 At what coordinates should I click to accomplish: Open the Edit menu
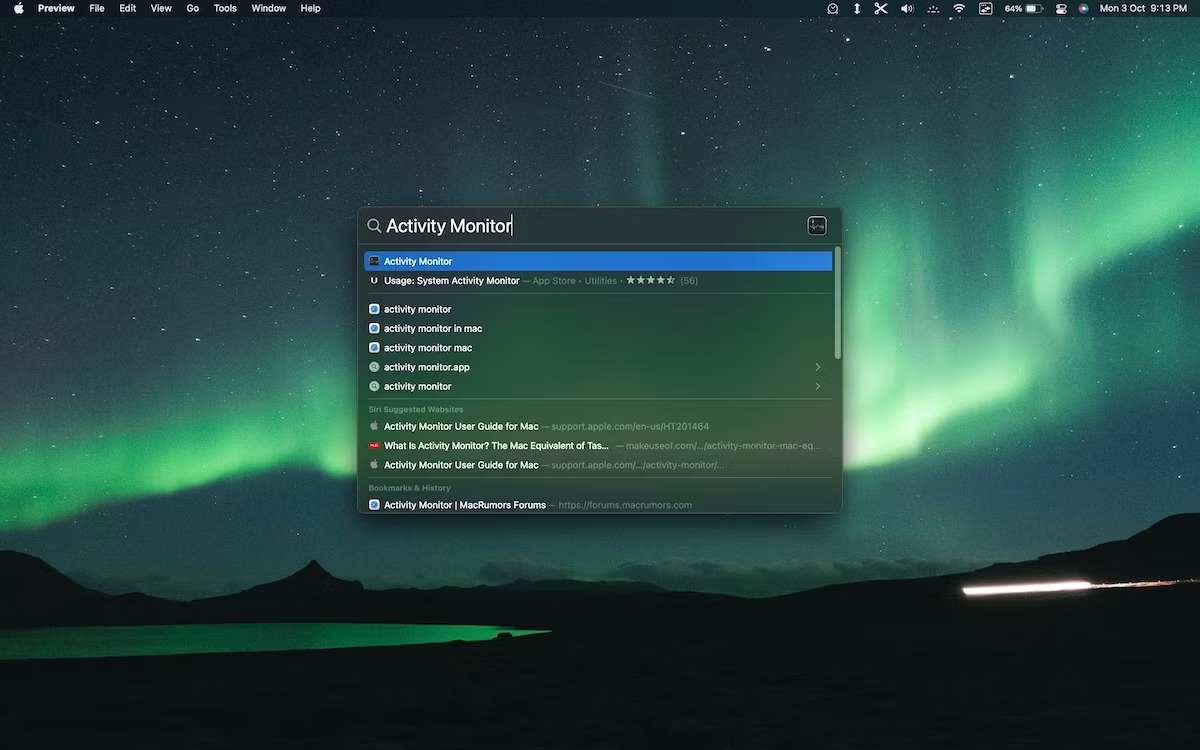128,8
